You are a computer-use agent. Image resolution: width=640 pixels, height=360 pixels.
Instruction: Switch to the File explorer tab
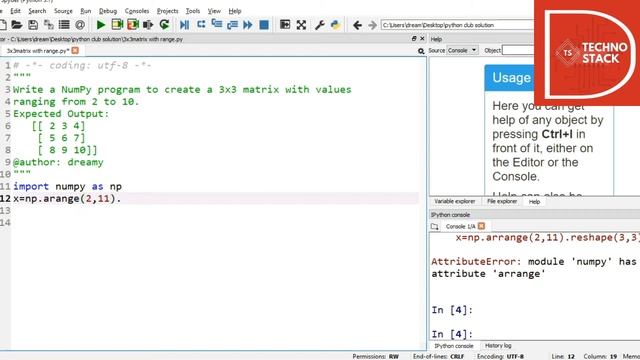point(502,201)
